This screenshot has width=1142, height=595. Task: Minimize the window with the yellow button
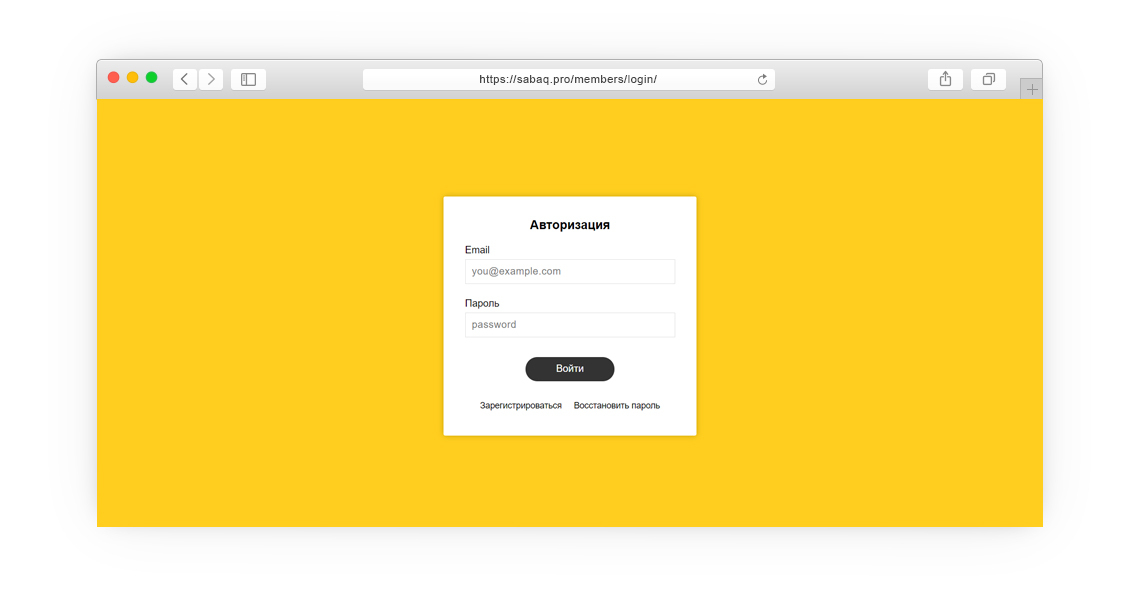[133, 77]
